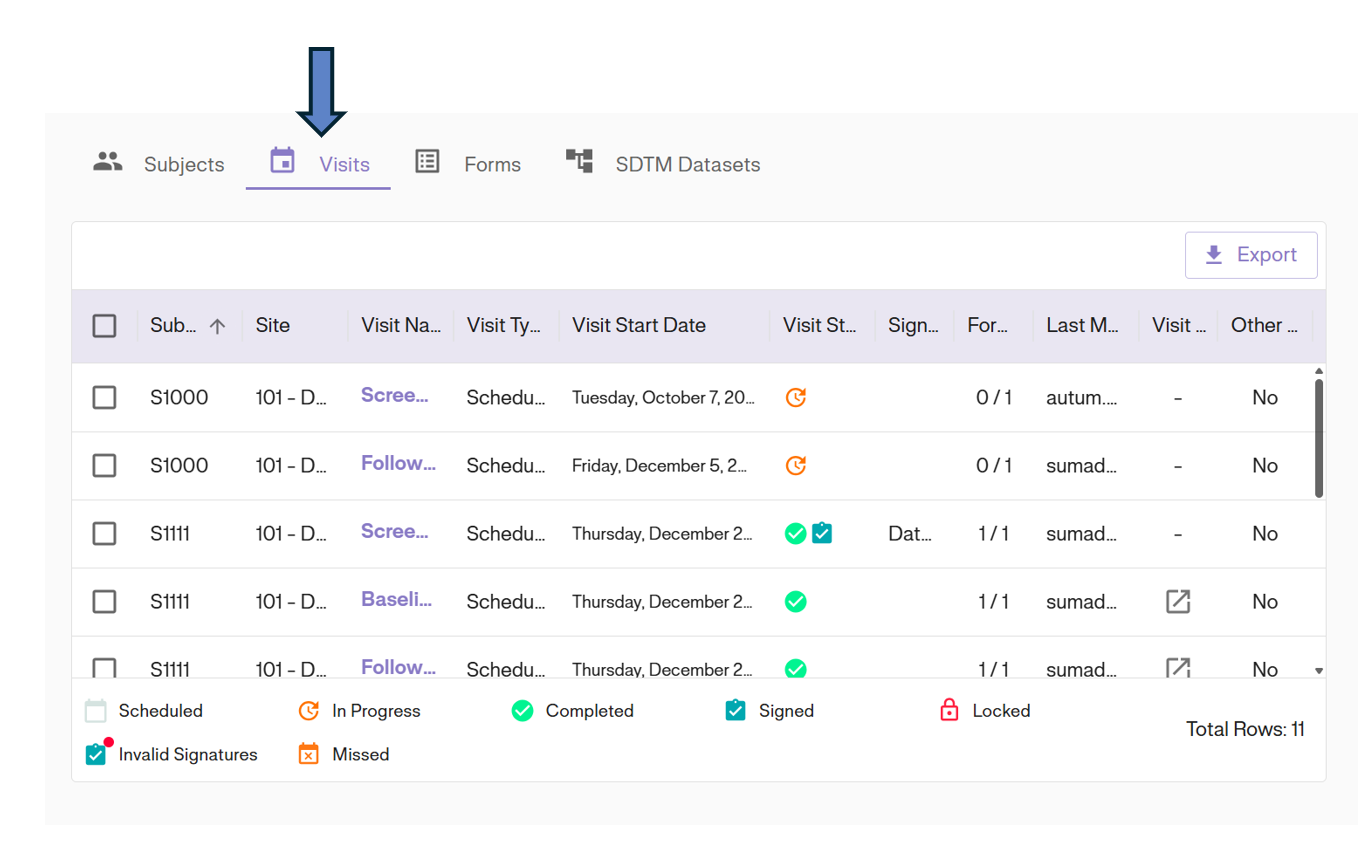Click the Visit Start Date column header

[x=639, y=326]
